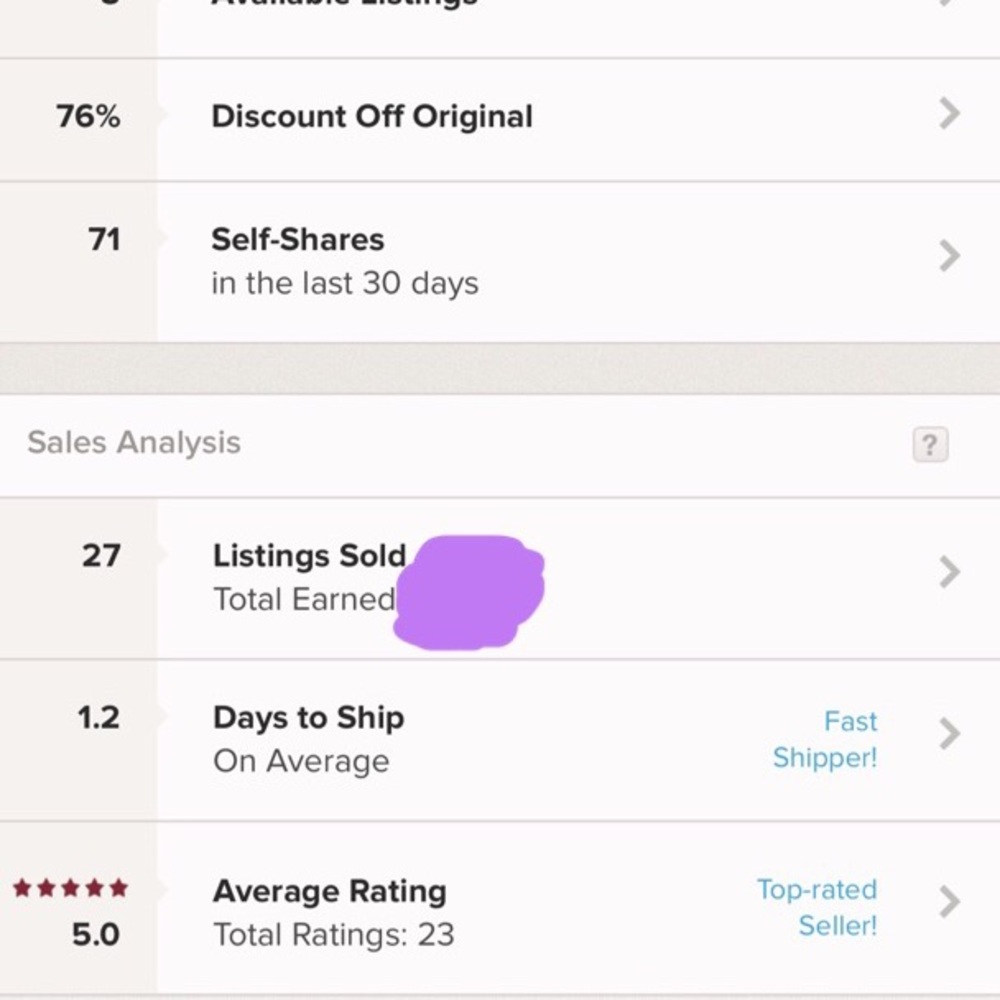Expand the Self-Shares chevron arrow

949,257
